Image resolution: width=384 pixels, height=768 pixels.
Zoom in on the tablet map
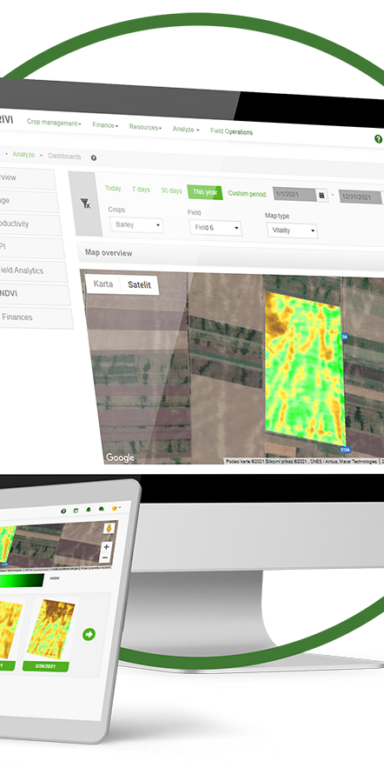pyautogui.click(x=106, y=547)
